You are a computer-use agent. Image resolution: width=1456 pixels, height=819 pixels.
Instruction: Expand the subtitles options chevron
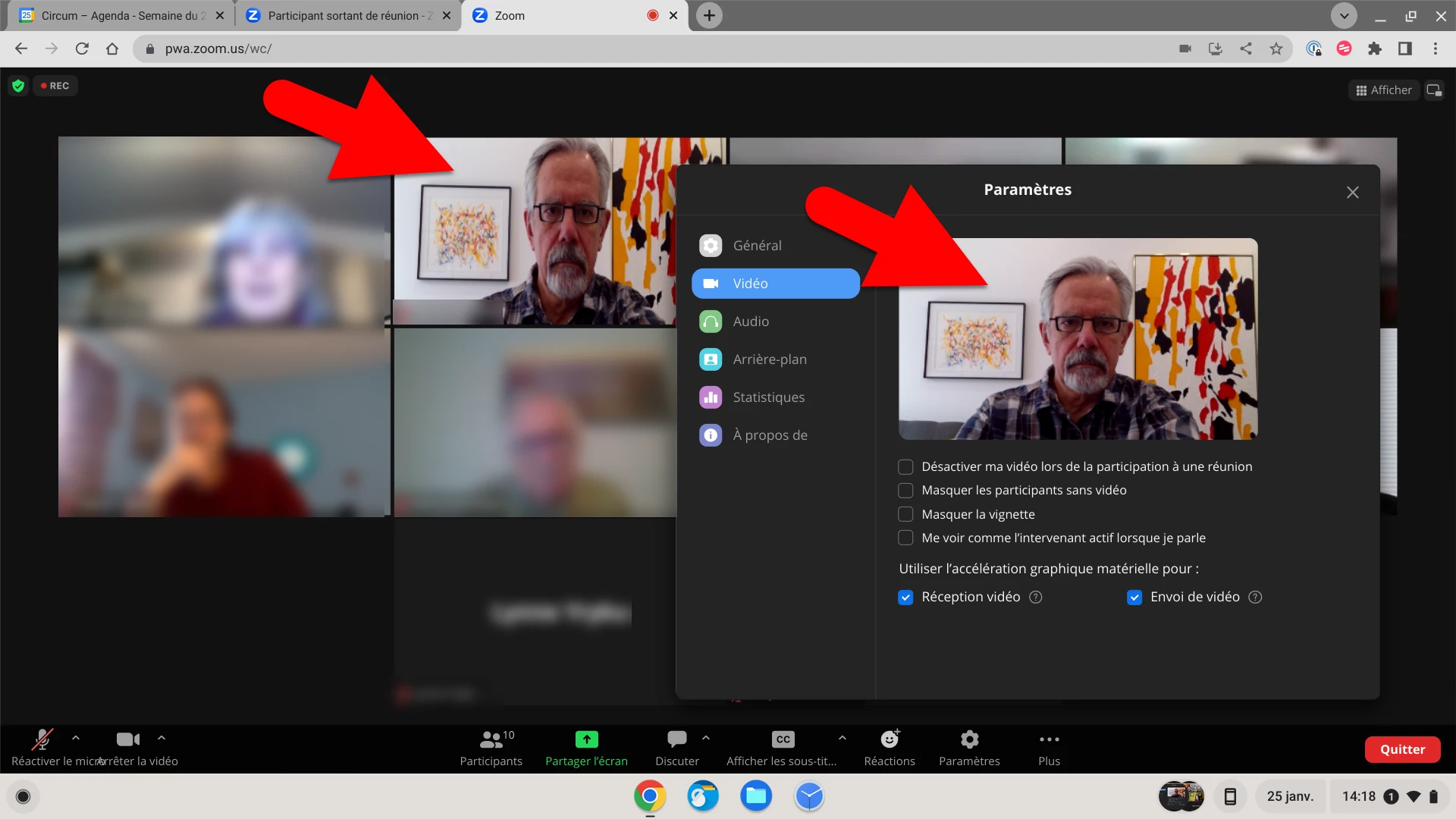842,736
